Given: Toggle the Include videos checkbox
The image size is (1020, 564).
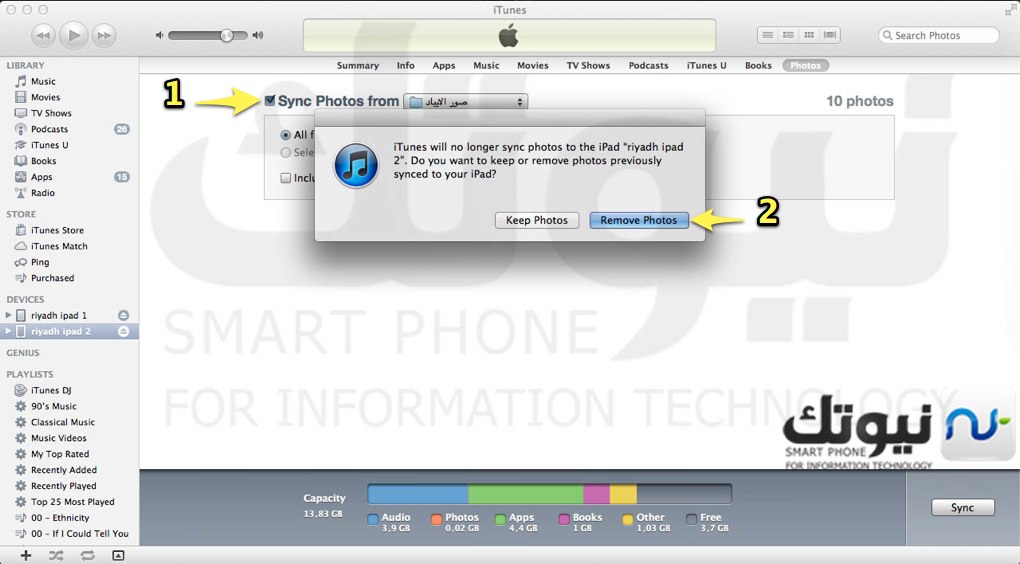Looking at the screenshot, I should click(285, 178).
